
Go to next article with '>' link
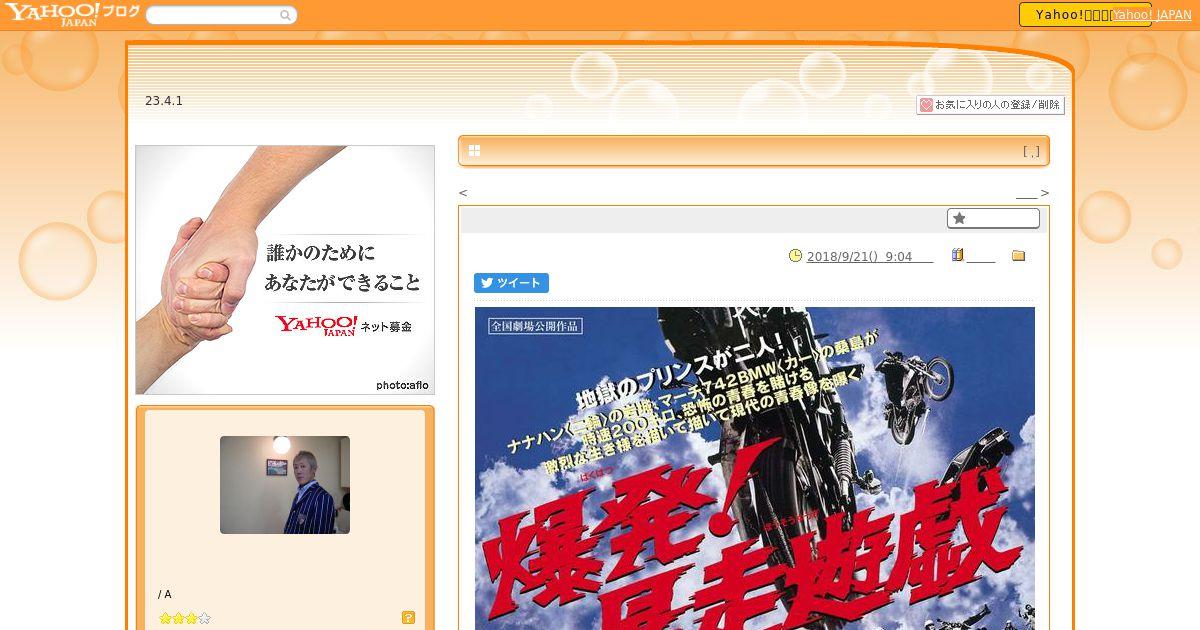1045,193
